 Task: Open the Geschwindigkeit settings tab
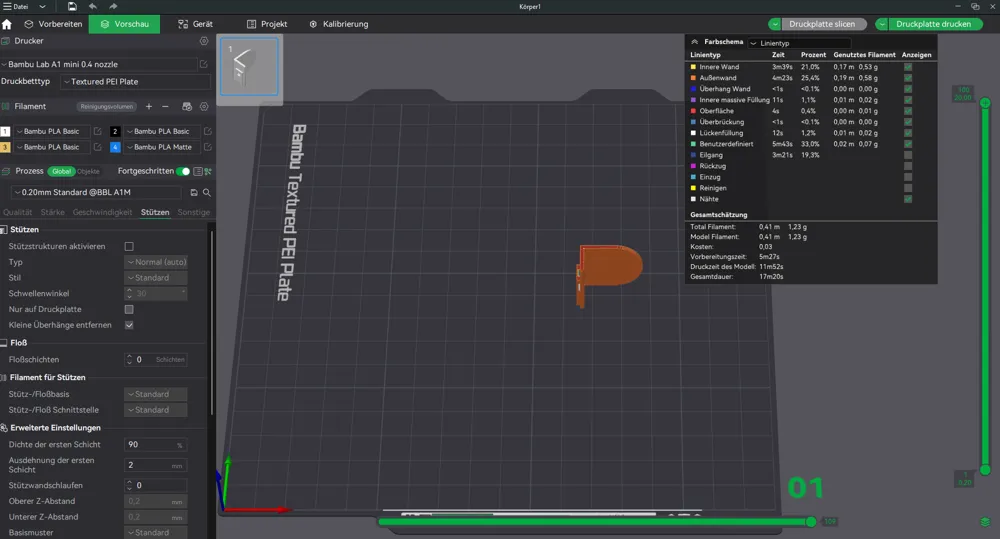click(102, 212)
